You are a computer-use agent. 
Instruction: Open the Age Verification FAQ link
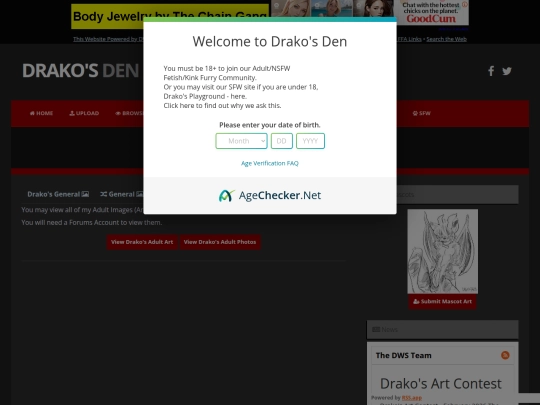[x=270, y=163]
